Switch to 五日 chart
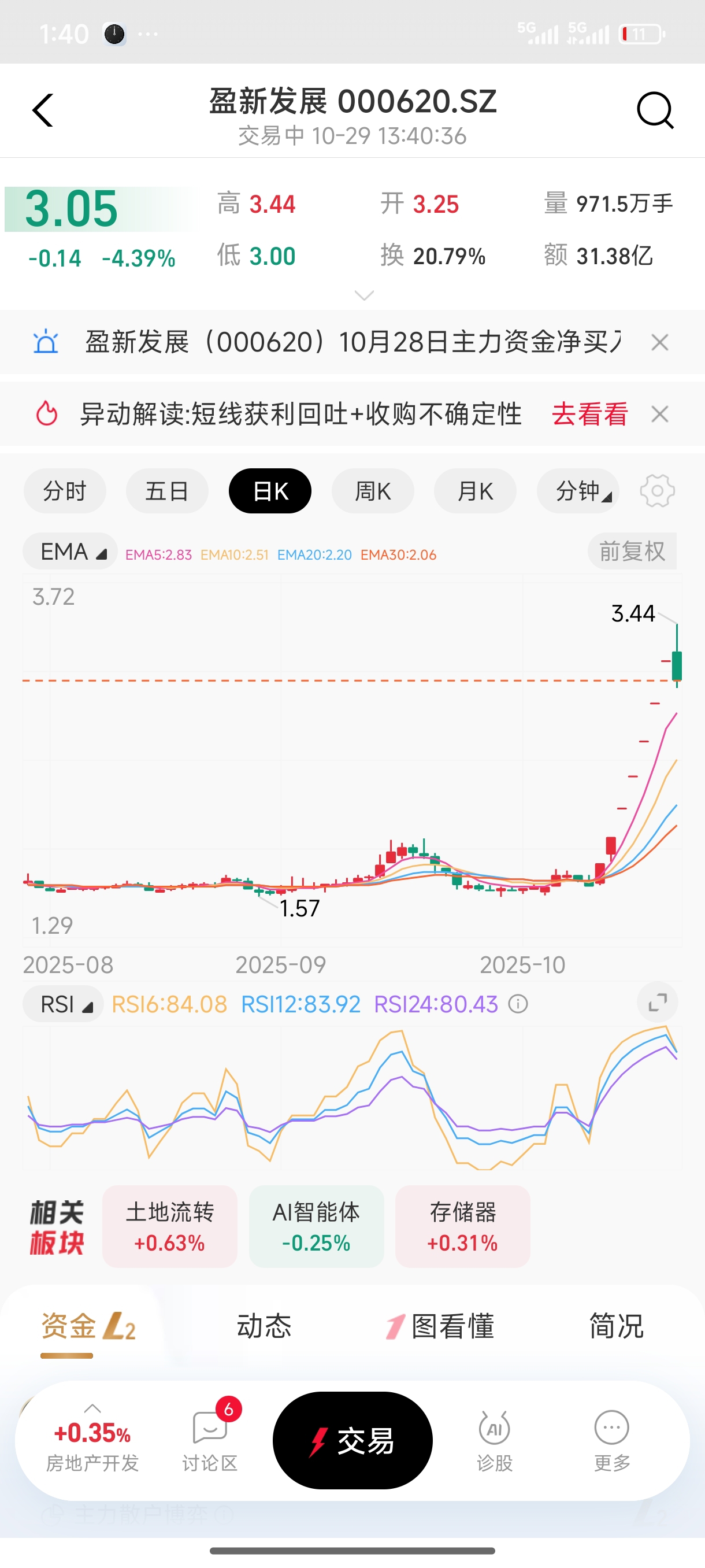Screen dimensions: 705x1568 pos(167,491)
